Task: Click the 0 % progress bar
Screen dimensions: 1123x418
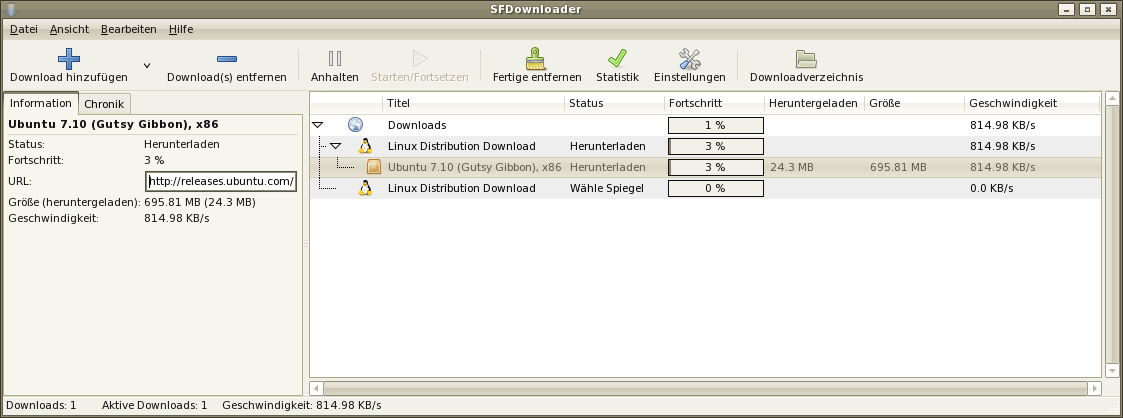Action: click(715, 188)
